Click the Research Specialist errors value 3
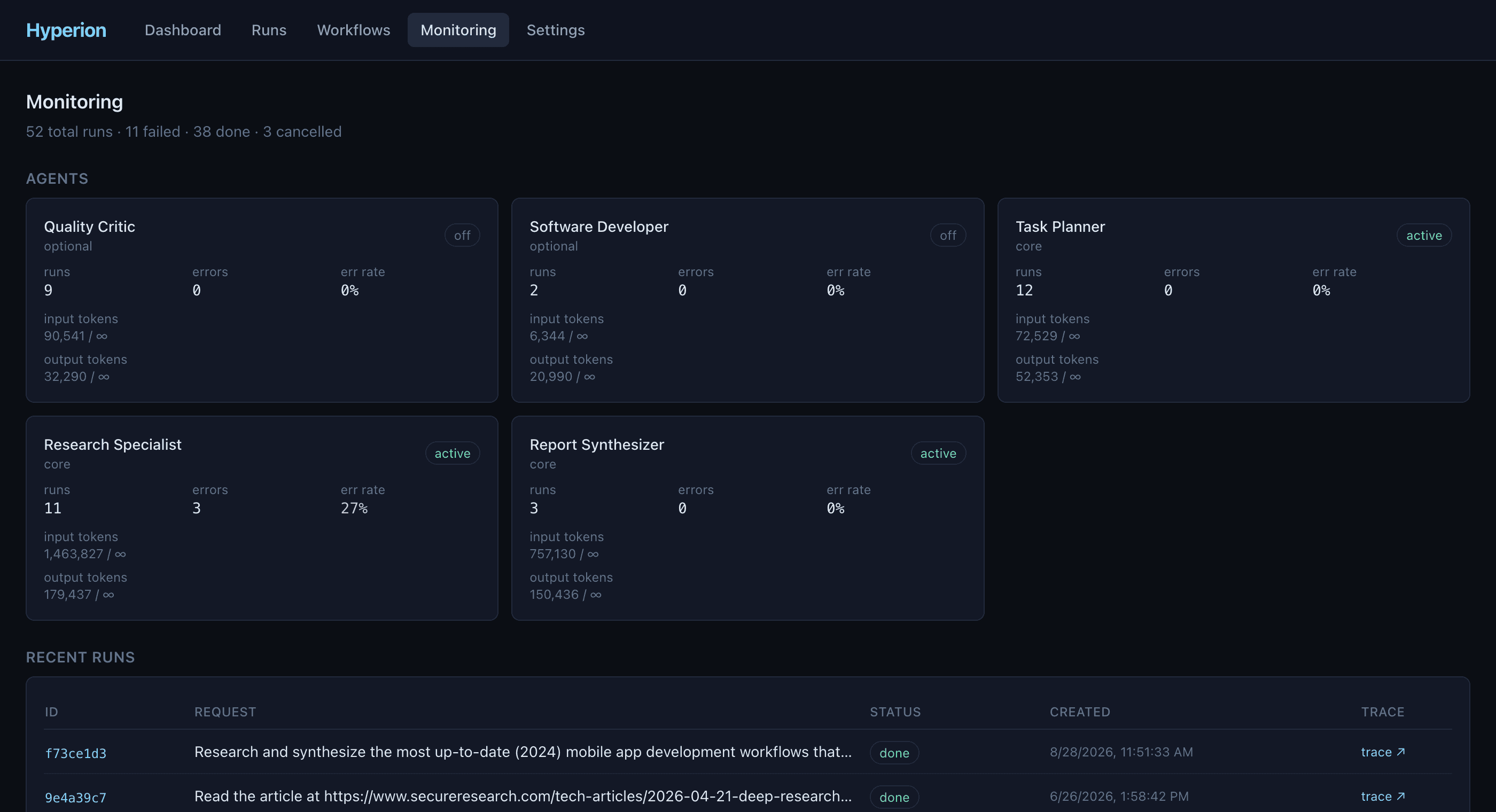 tap(196, 508)
